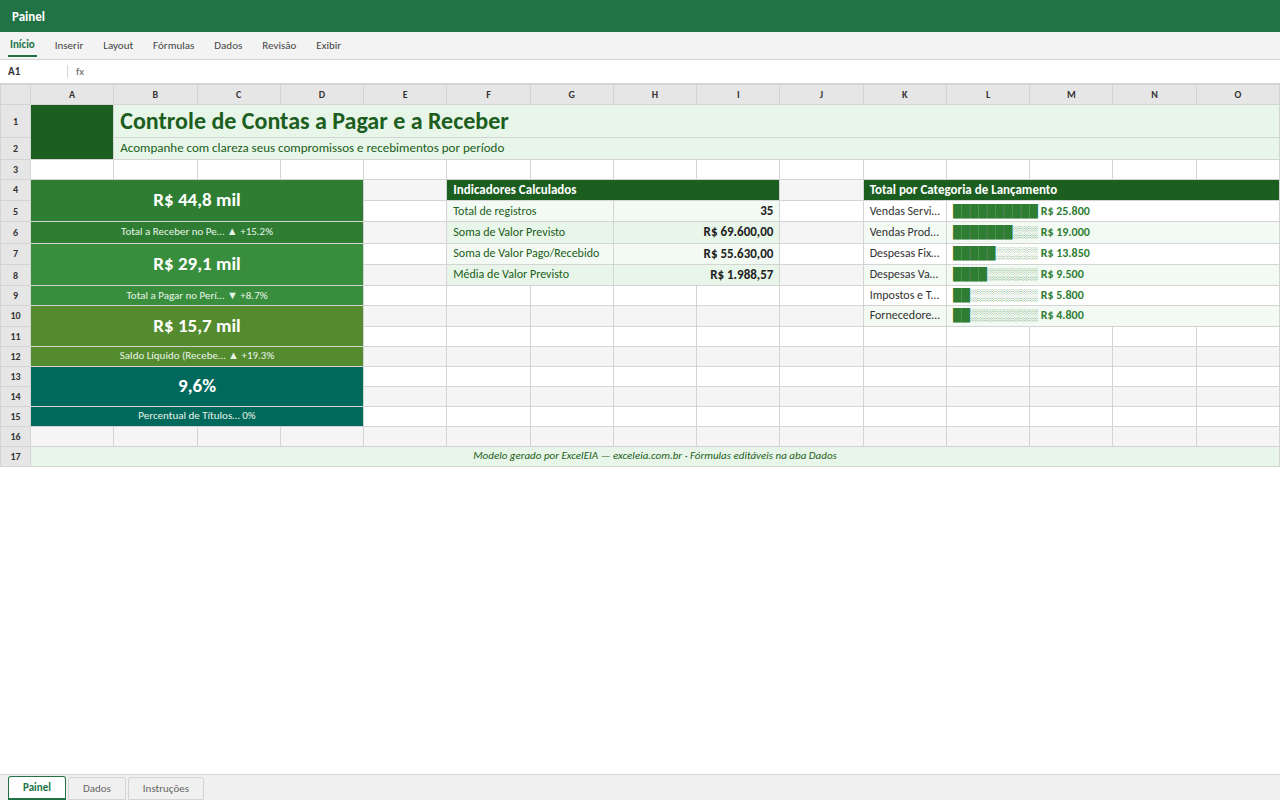Click the 'Soma de Valor Previsto' label

tap(530, 232)
